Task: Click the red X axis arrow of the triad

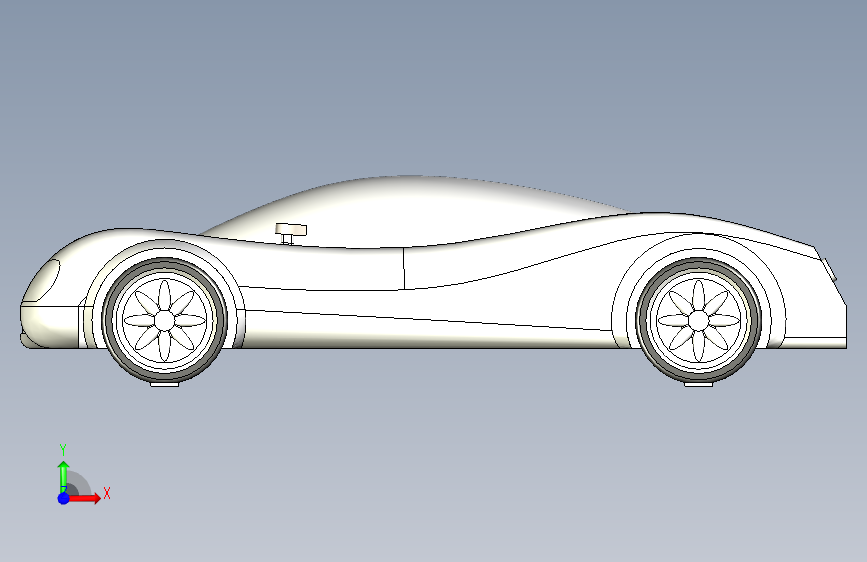Action: [x=84, y=498]
